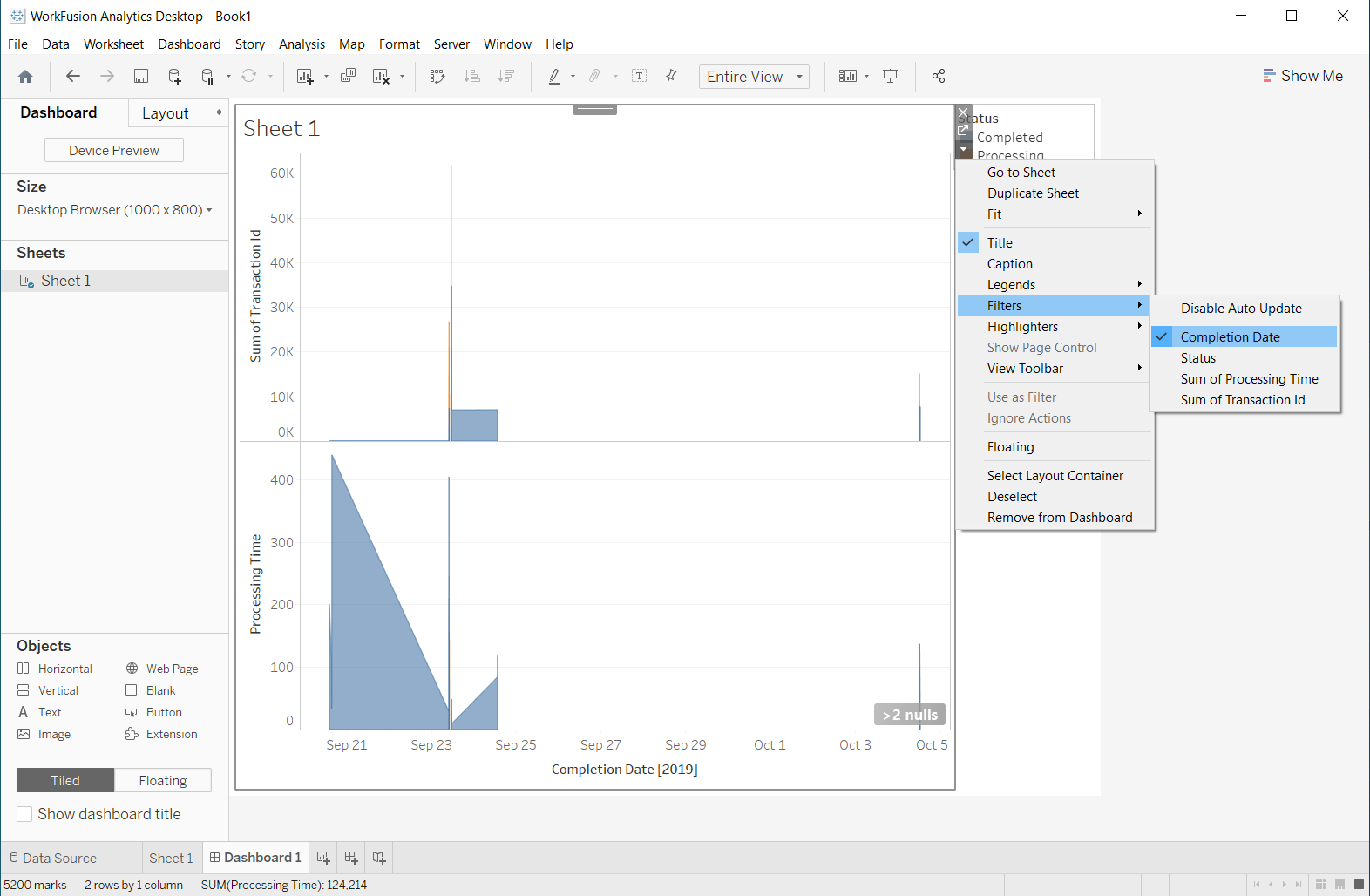Add new dashboard tab at the bottom
This screenshot has height=896, width=1370.
pos(351,858)
